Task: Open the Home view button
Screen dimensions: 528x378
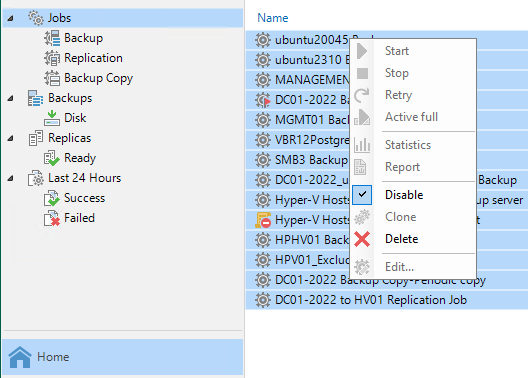Action: (123, 357)
